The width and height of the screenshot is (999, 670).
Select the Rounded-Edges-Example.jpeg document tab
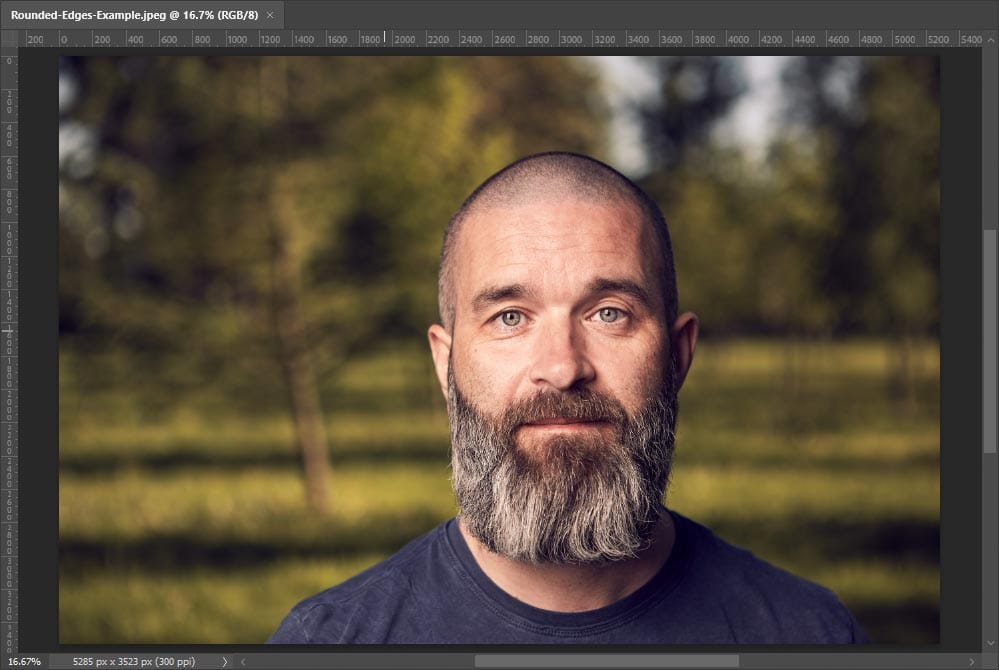pos(141,15)
